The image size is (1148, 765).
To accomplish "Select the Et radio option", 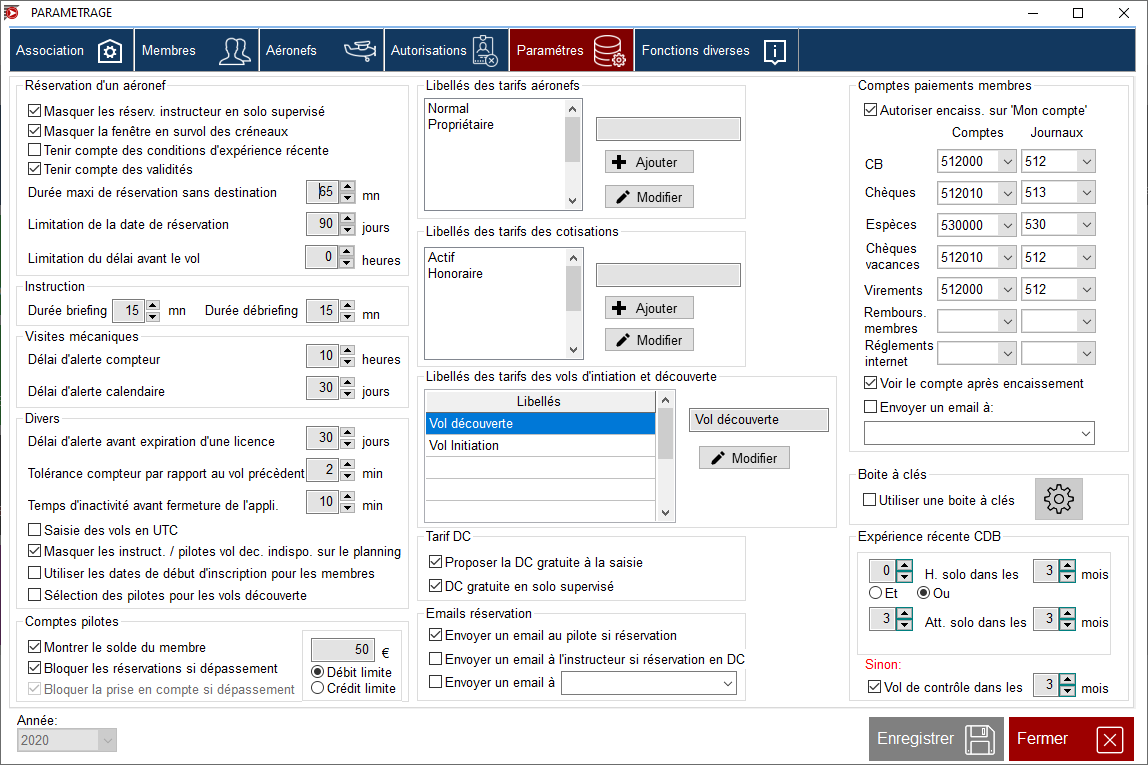I will coord(876,593).
